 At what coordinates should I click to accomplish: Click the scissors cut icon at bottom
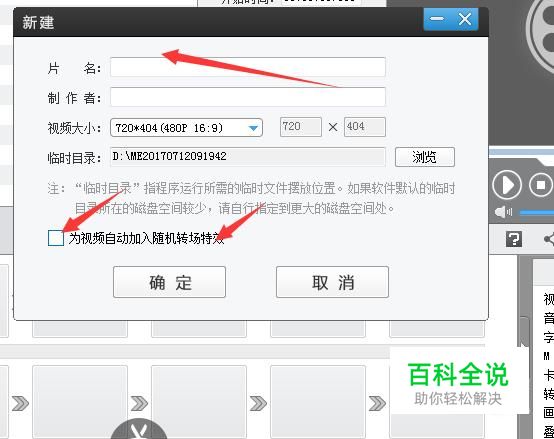pos(138,429)
